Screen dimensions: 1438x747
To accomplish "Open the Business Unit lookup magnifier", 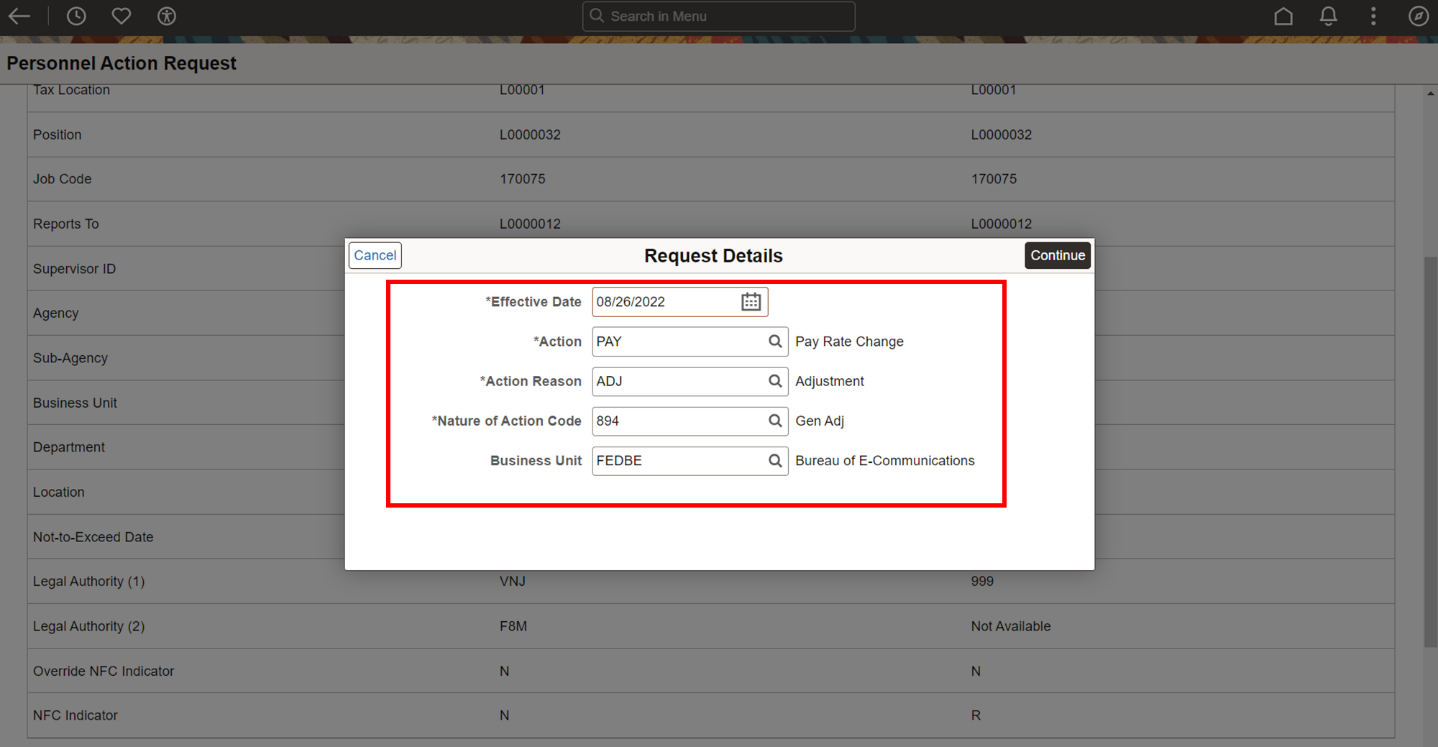I will pos(775,461).
